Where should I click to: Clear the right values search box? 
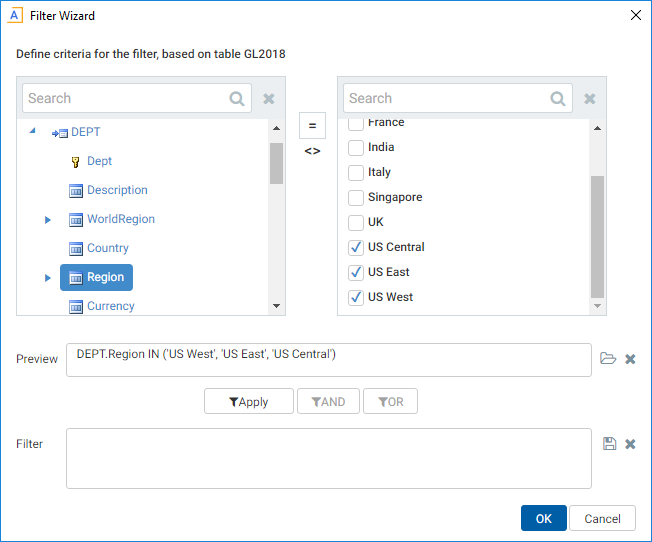pos(590,99)
